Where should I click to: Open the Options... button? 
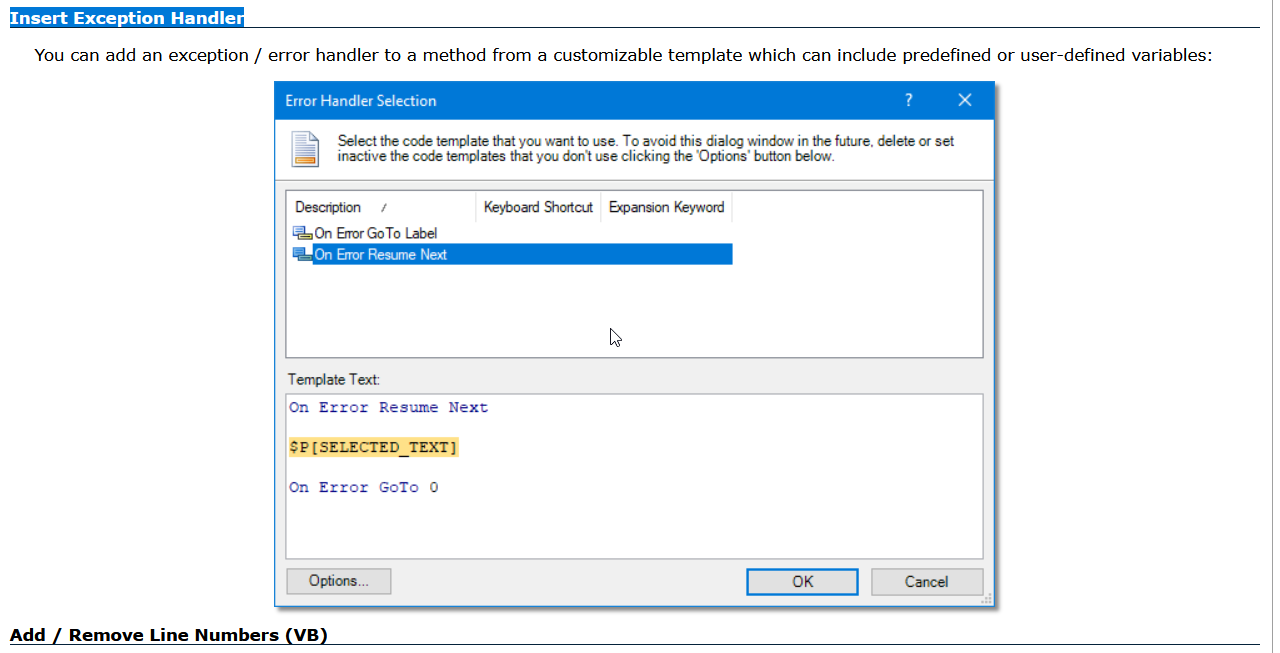coord(338,581)
